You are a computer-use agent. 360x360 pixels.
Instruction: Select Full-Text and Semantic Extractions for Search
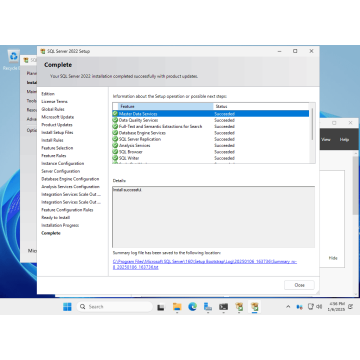pyautogui.click(x=211, y=126)
